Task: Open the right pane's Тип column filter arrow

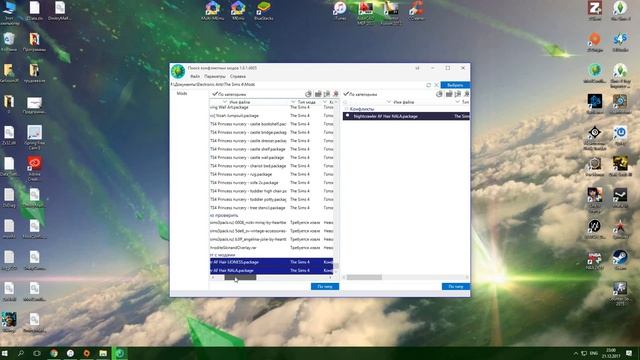Action: [457, 102]
